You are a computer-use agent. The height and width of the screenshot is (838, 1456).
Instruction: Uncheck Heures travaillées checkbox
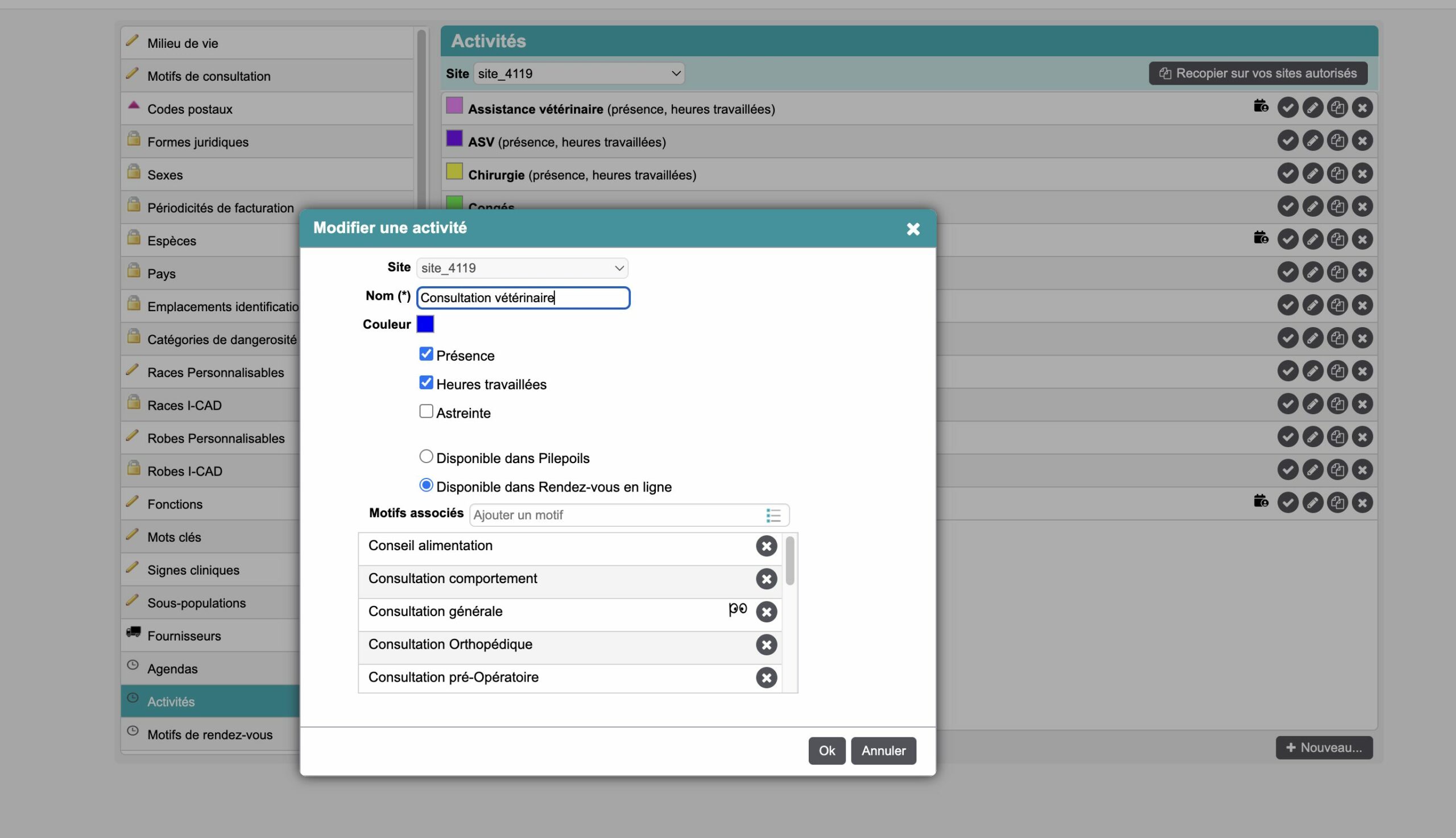[425, 383]
